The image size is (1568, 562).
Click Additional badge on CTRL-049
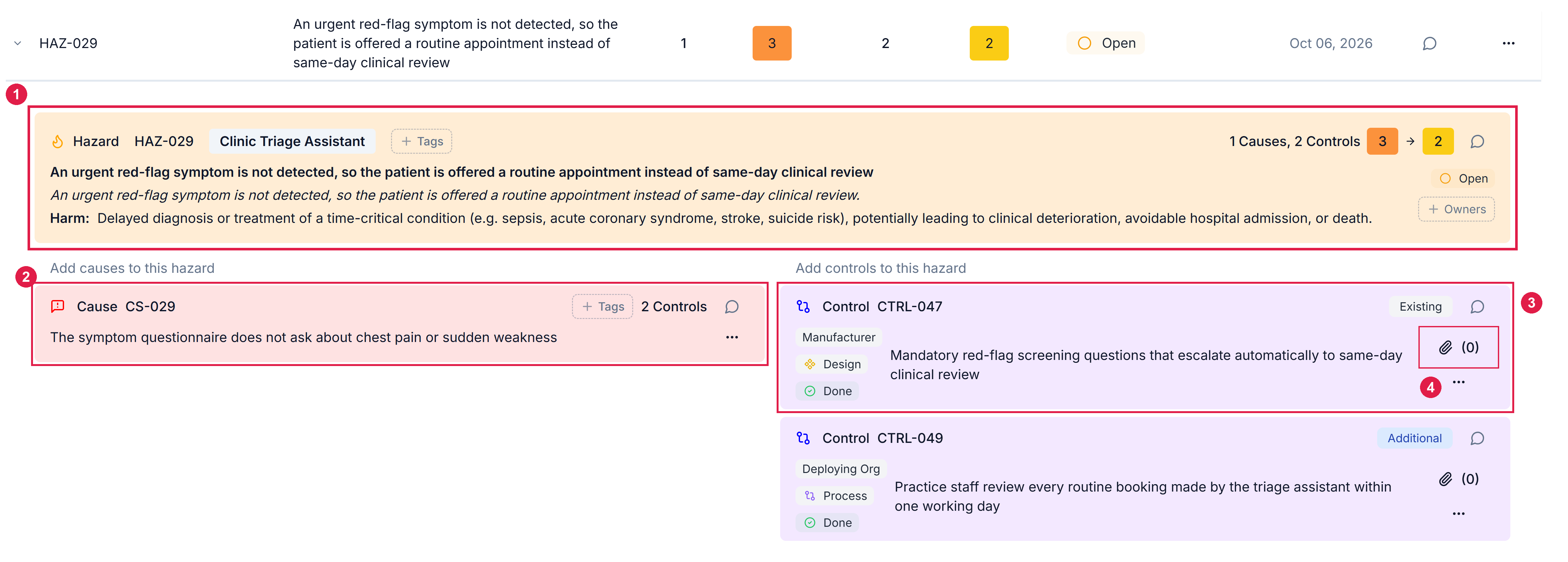point(1414,438)
